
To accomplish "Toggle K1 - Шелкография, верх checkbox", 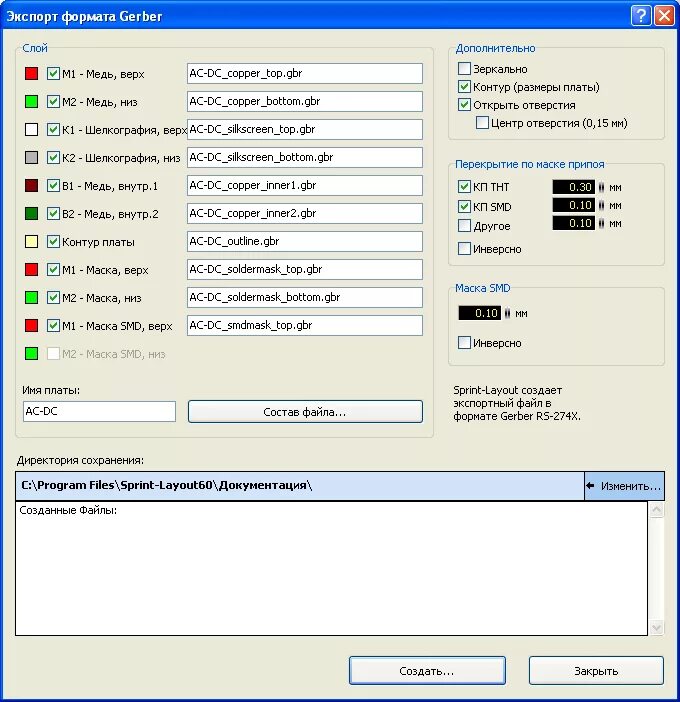I will coord(53,129).
